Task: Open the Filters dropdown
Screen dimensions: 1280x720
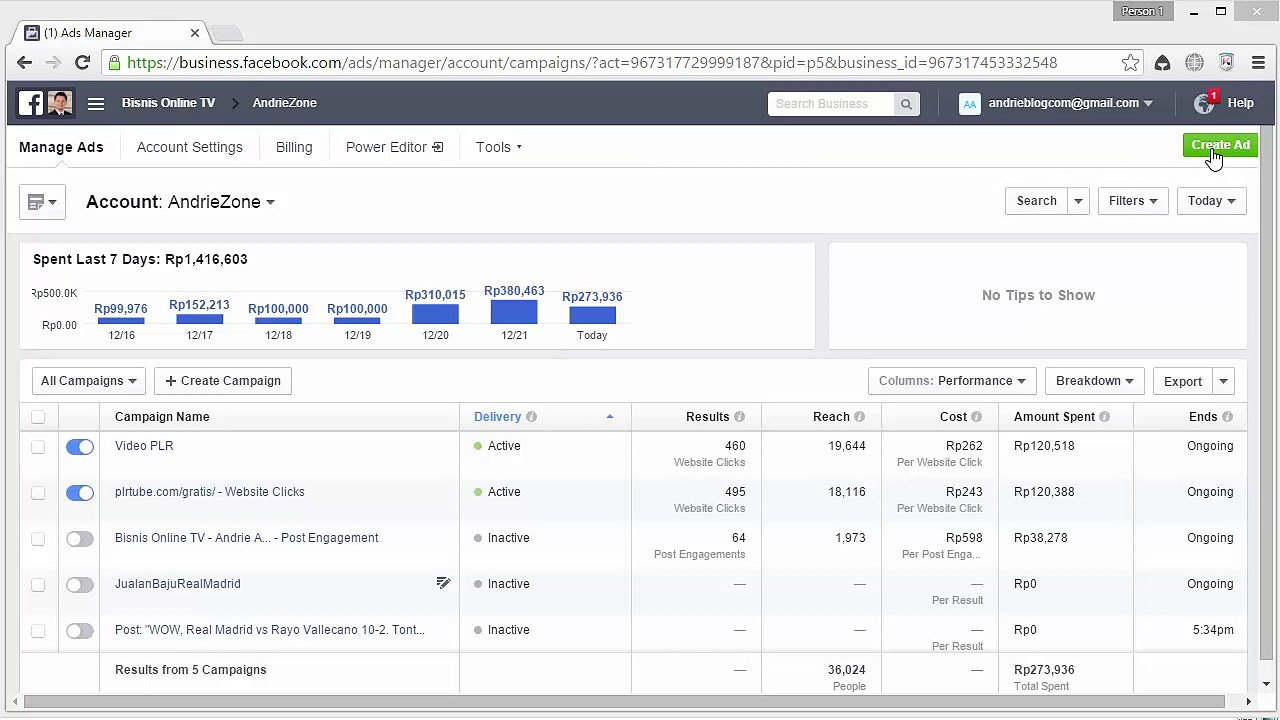Action: pos(1132,201)
